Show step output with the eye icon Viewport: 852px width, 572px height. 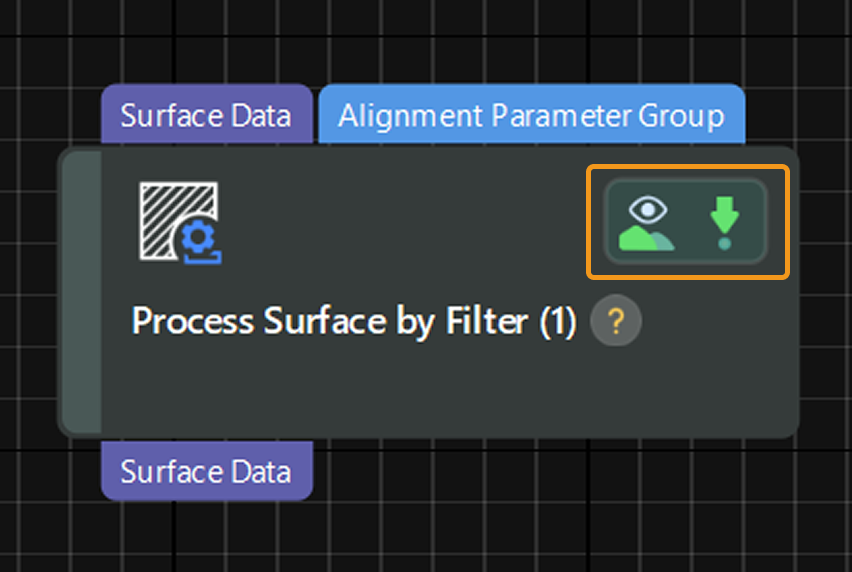(647, 222)
